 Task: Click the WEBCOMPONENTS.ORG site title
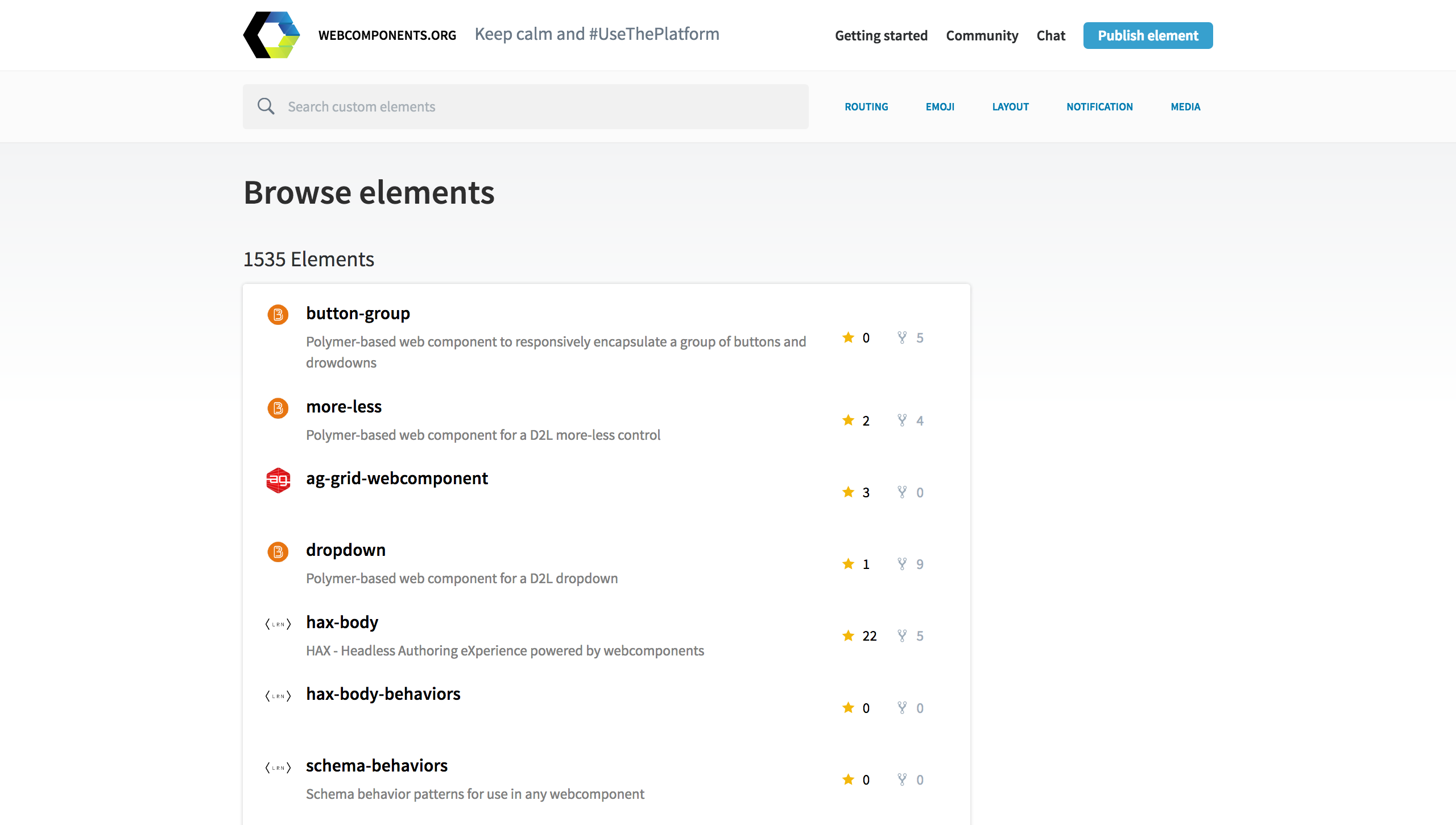[x=387, y=35]
